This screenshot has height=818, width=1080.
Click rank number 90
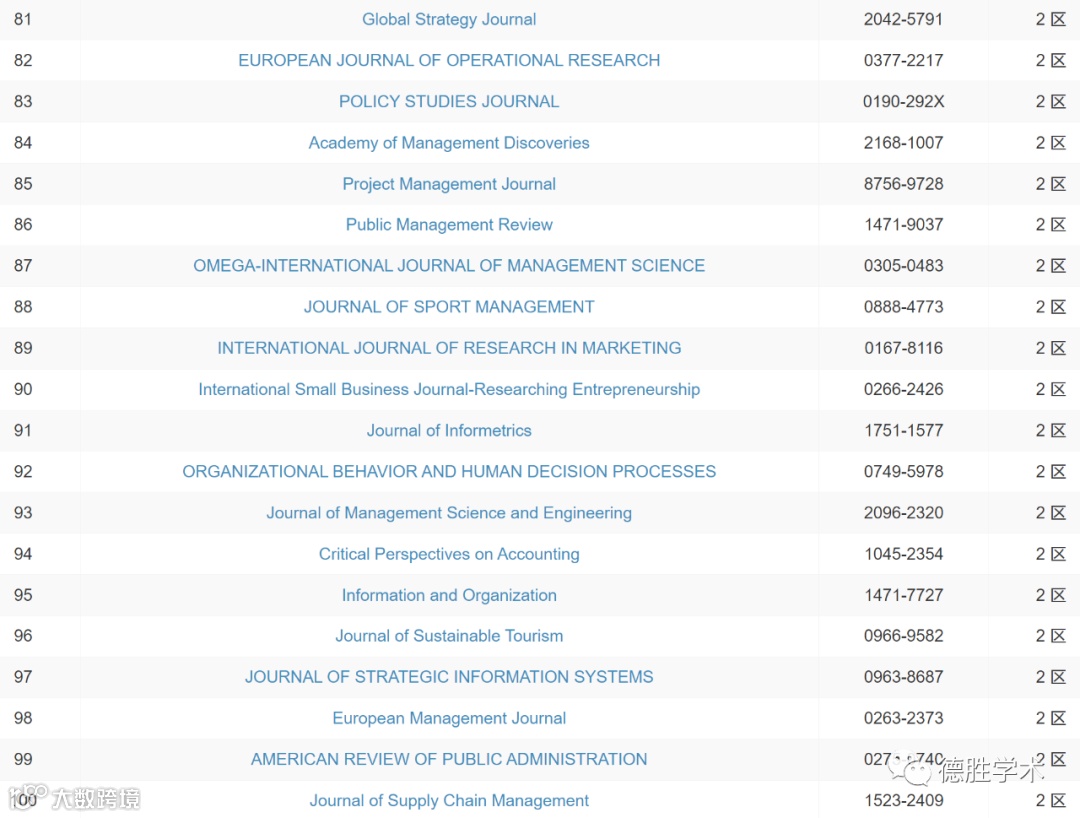(23, 389)
